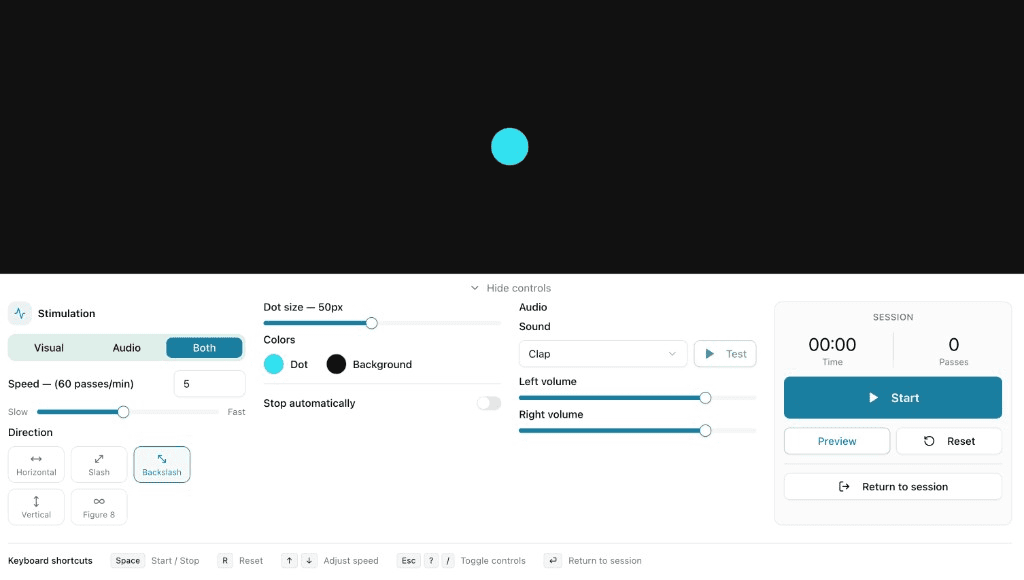The width and height of the screenshot is (1024, 580).
Task: Click the Left volume slider handle
Action: click(x=705, y=398)
